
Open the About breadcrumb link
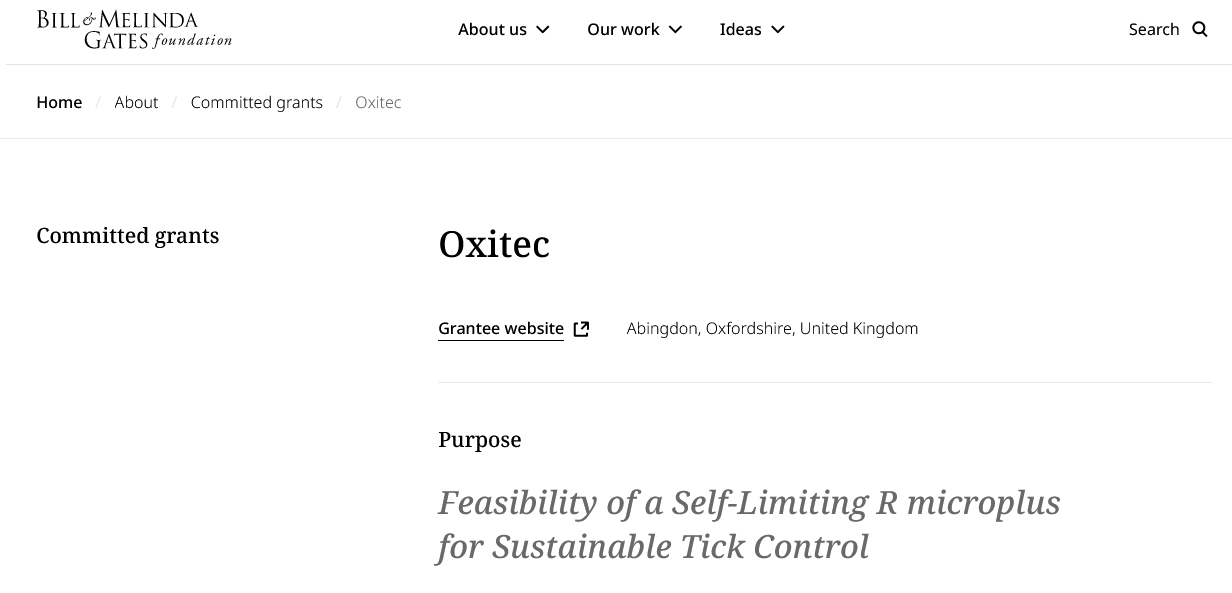pyautogui.click(x=136, y=102)
